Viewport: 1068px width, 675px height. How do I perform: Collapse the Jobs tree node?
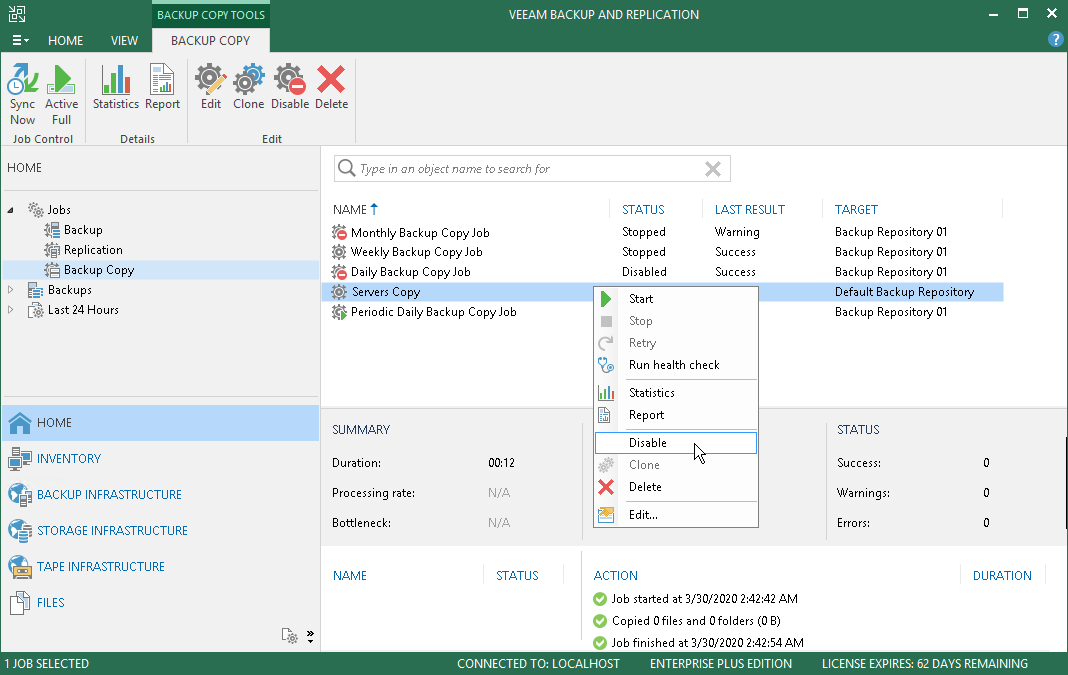coord(10,210)
